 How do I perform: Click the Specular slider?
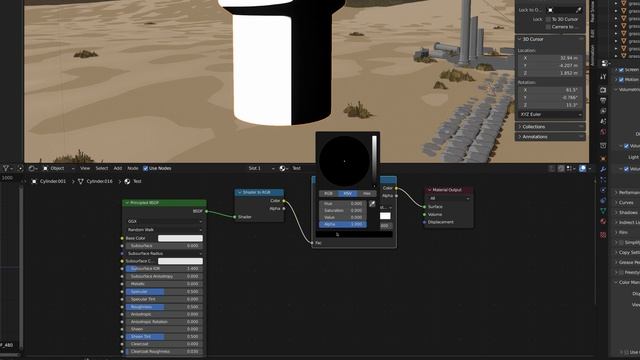pos(164,292)
